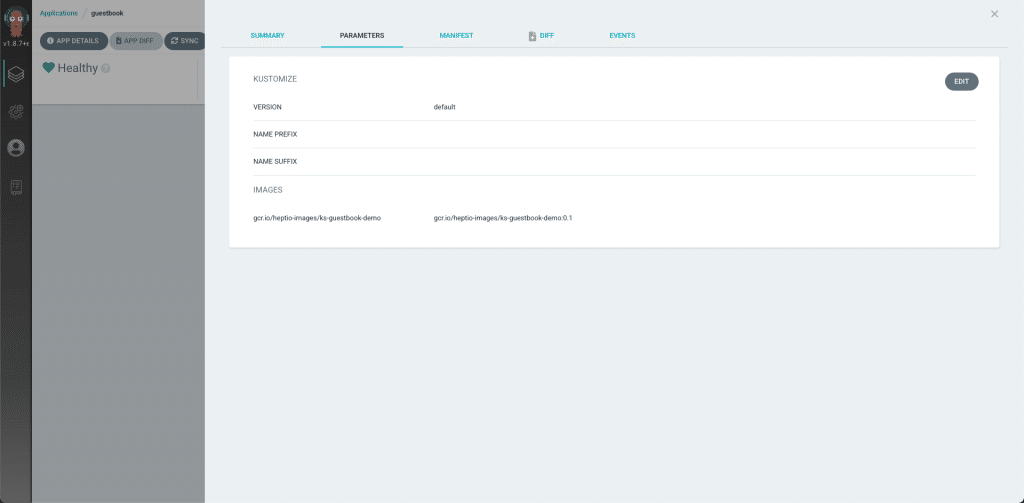
Task: Click the health status help question icon
Action: click(105, 68)
